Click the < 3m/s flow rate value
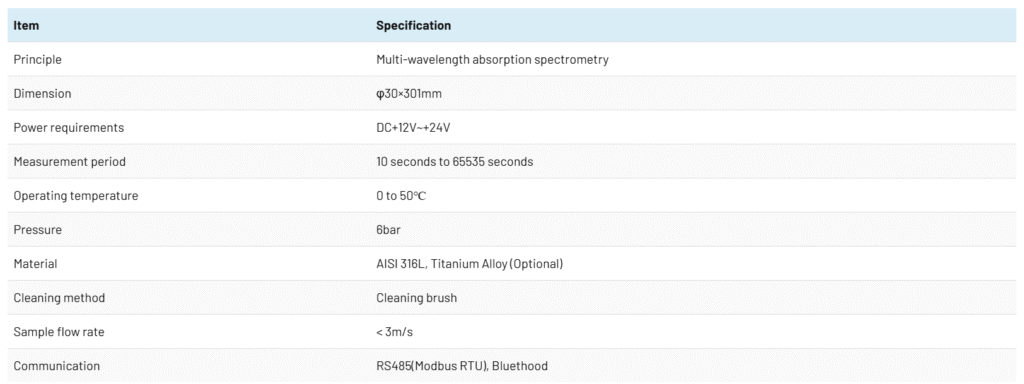The height and width of the screenshot is (384, 1024). [394, 332]
